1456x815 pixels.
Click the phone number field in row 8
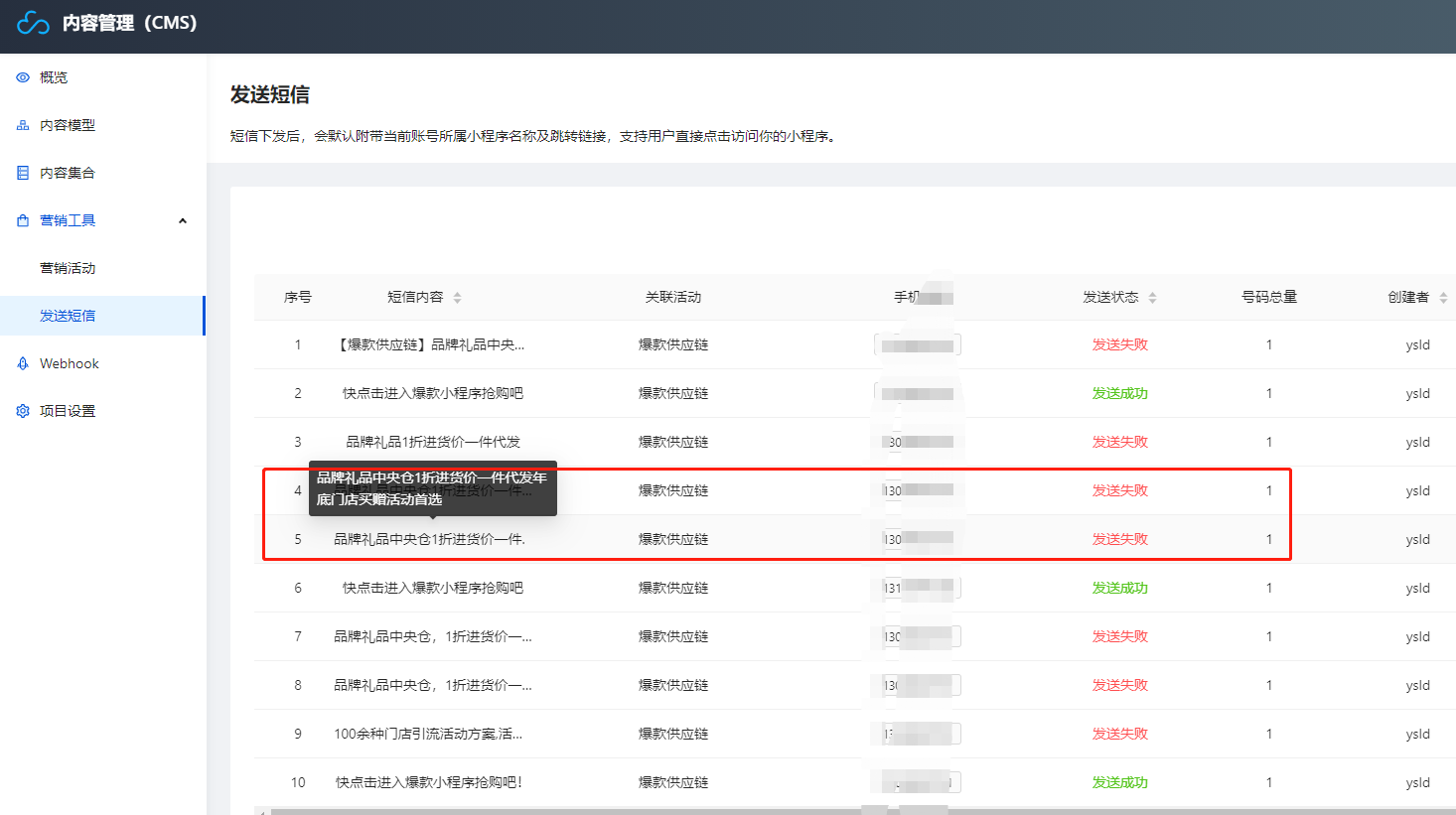pyautogui.click(x=920, y=685)
